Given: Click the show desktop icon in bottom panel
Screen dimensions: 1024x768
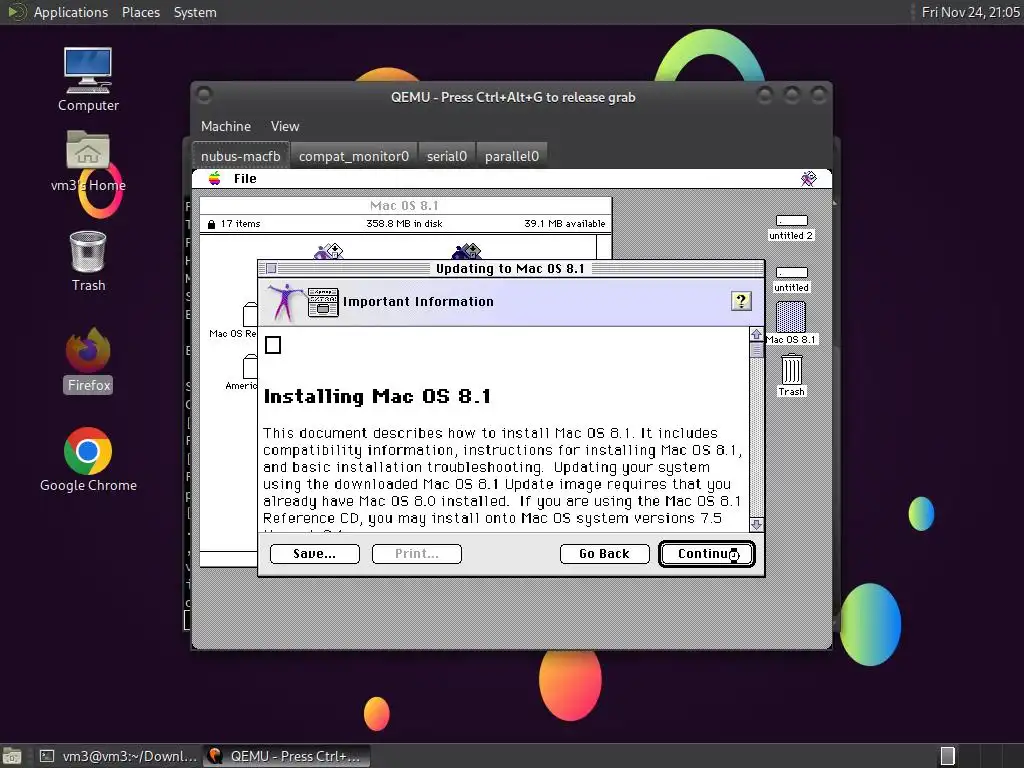Looking at the screenshot, I should [x=12, y=756].
